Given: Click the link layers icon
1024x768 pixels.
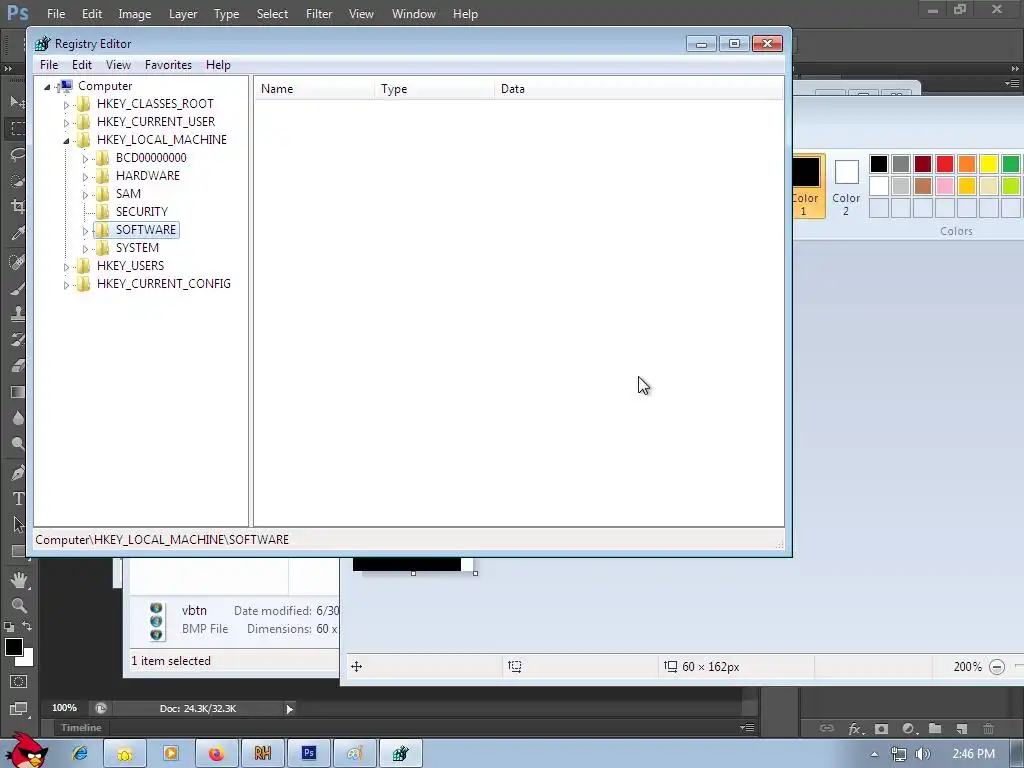Looking at the screenshot, I should [x=827, y=728].
